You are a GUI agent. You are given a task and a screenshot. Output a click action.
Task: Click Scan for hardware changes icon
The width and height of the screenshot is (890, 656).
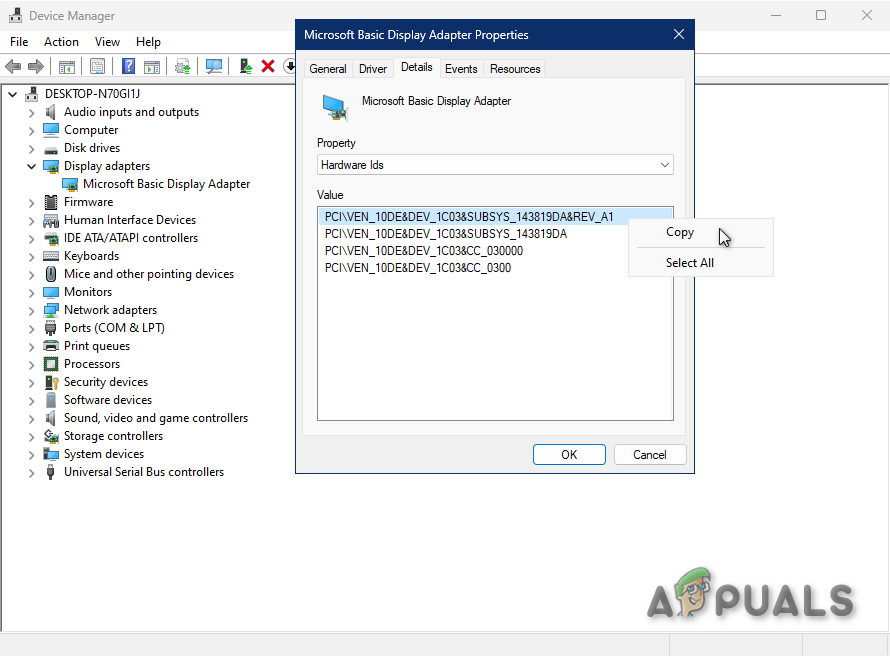click(x=214, y=67)
